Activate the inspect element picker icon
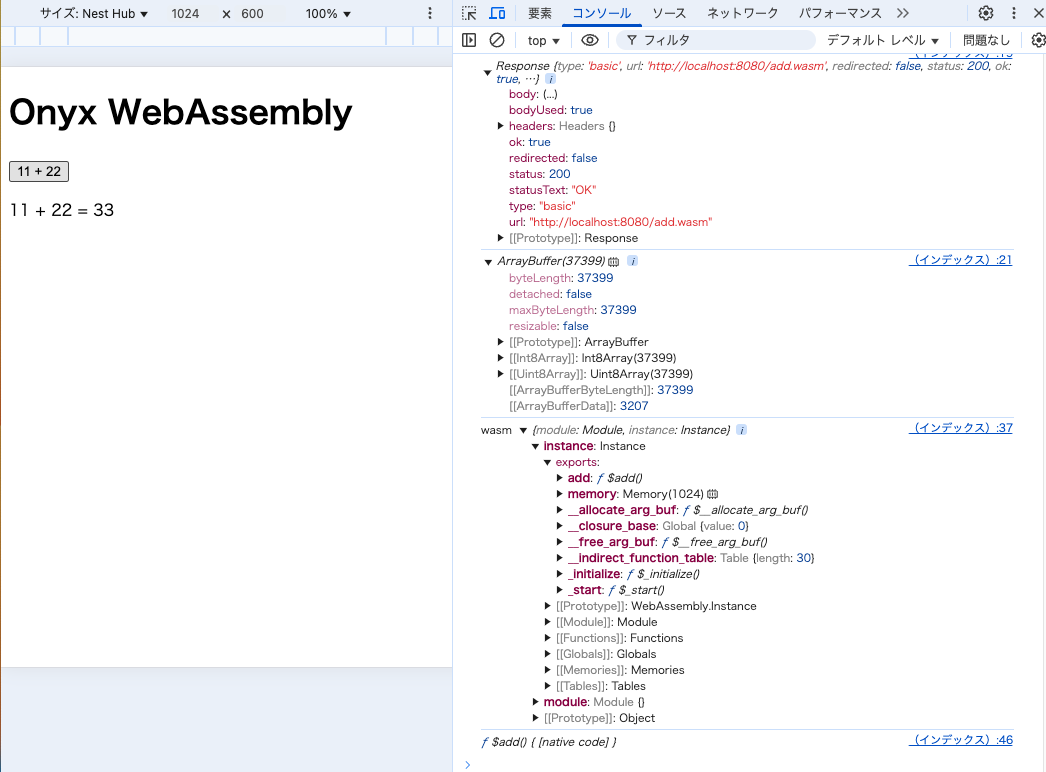Viewport: 1046px width, 772px height. click(469, 13)
